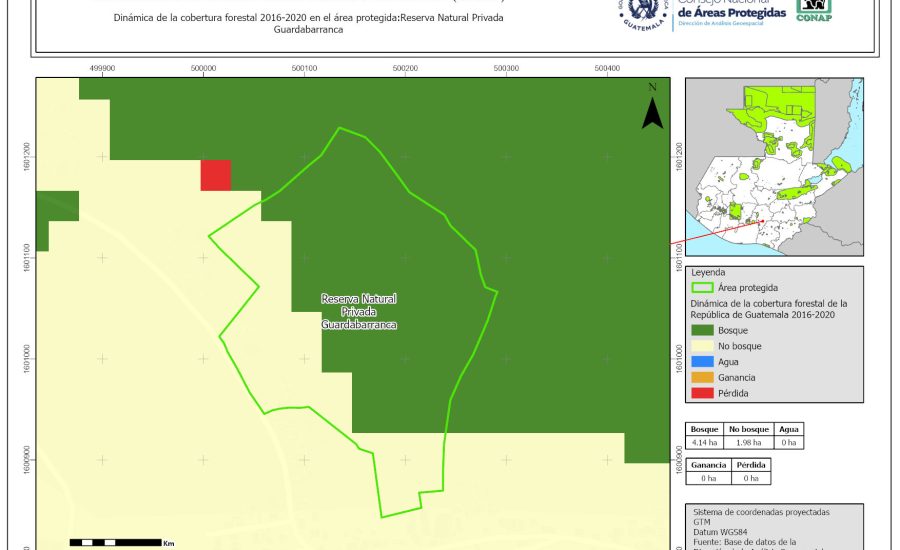
Task: Click the 4.14 ha Bosque table value
Action: [x=704, y=442]
